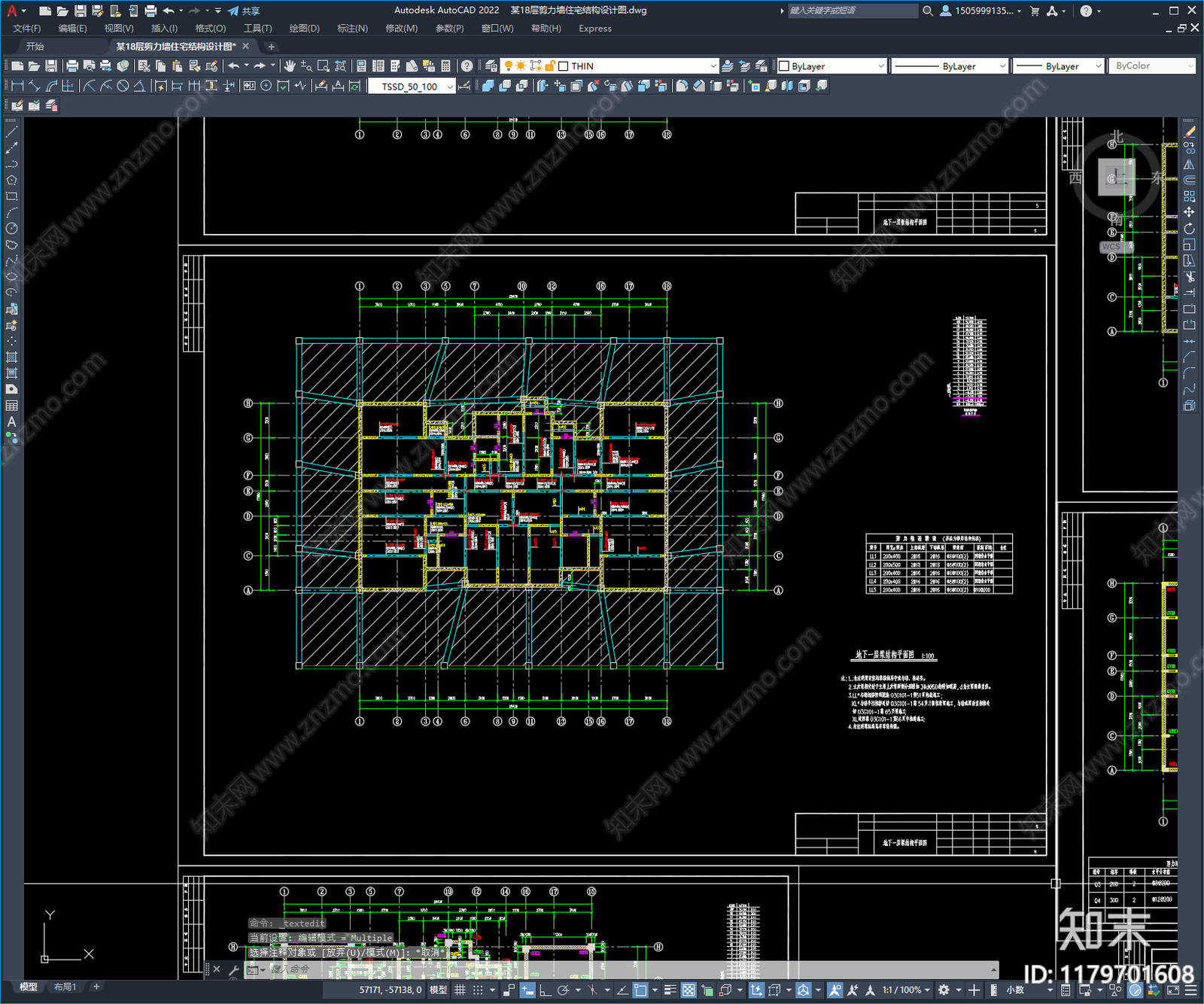Click the Line draw tool
The width and height of the screenshot is (1204, 1004).
tap(11, 132)
